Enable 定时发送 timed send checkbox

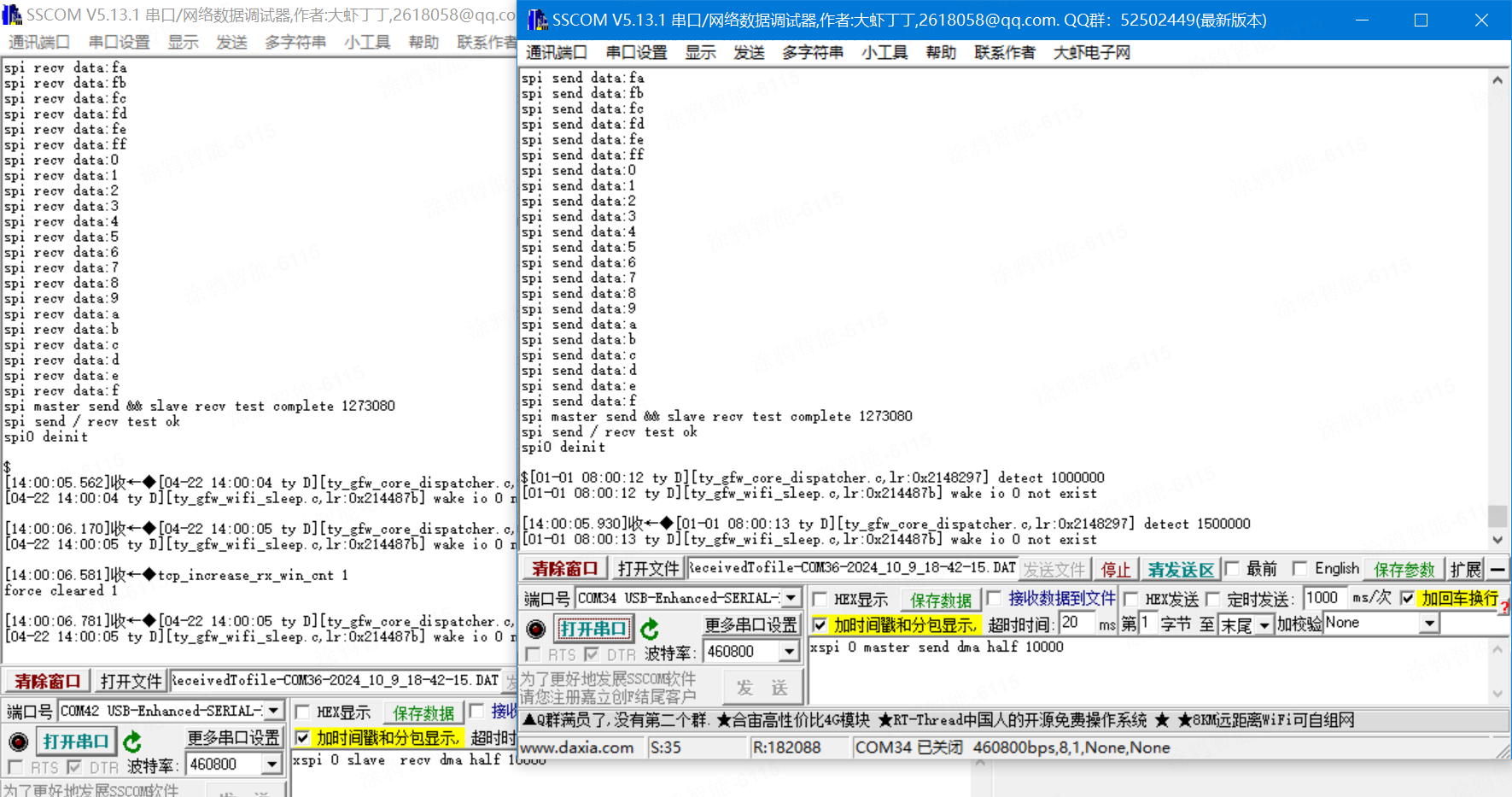pyautogui.click(x=1213, y=599)
